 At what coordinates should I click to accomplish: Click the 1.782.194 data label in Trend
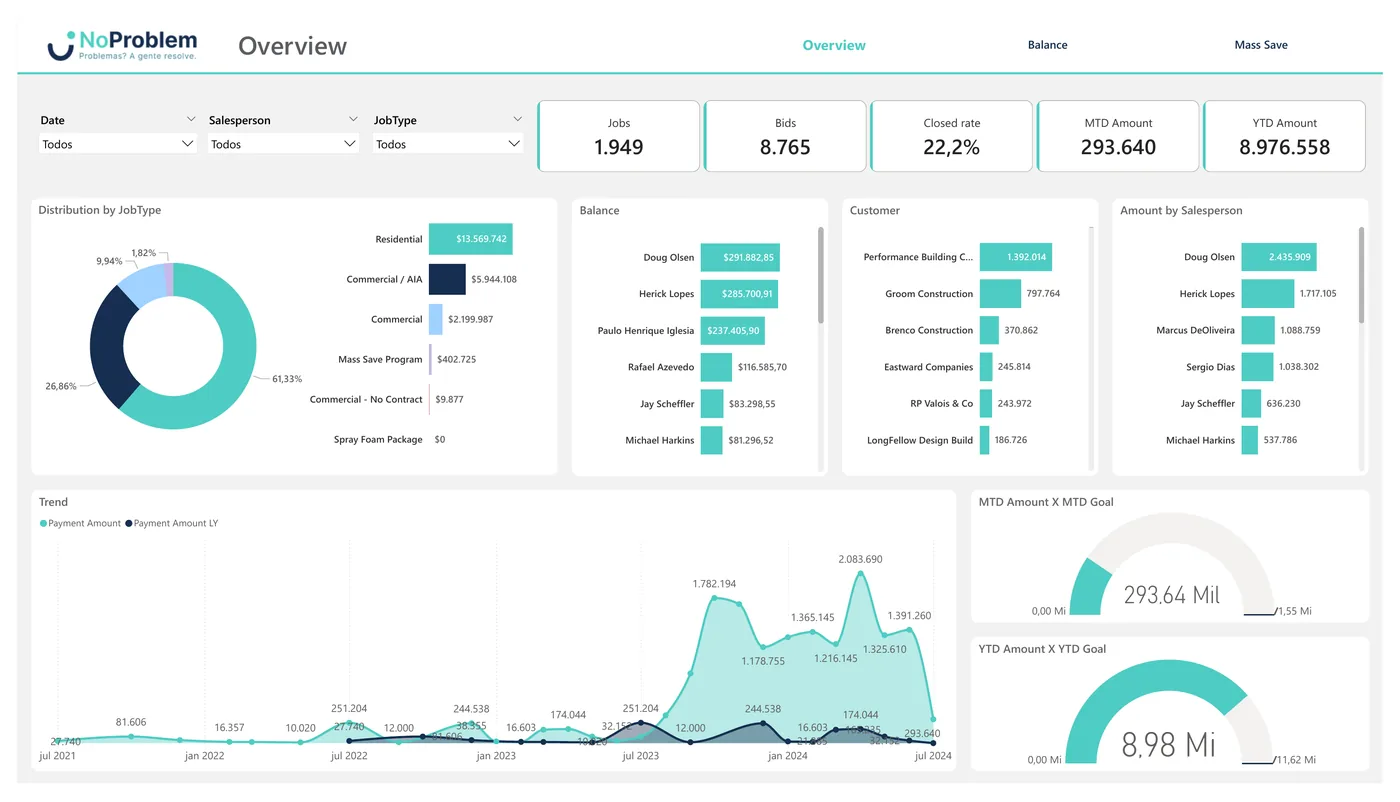[x=714, y=584]
